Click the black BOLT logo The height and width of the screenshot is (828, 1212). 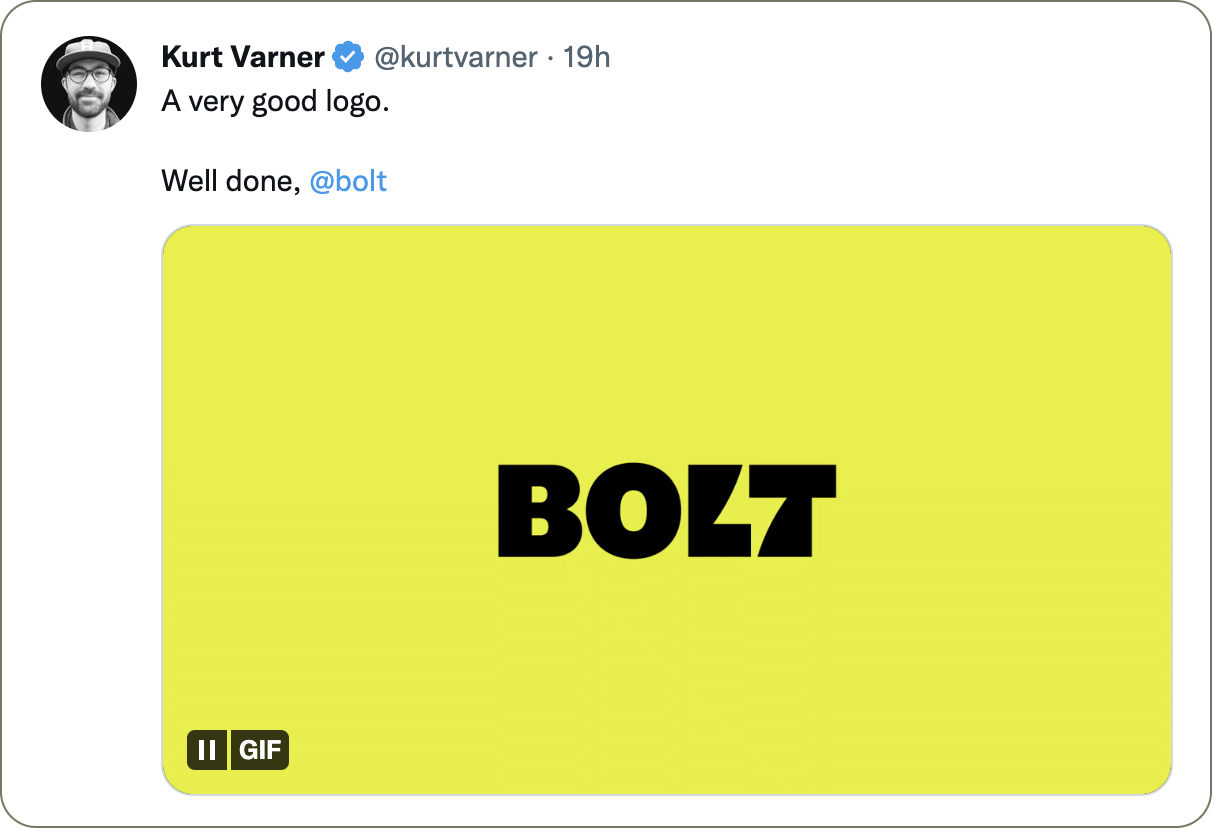point(666,511)
